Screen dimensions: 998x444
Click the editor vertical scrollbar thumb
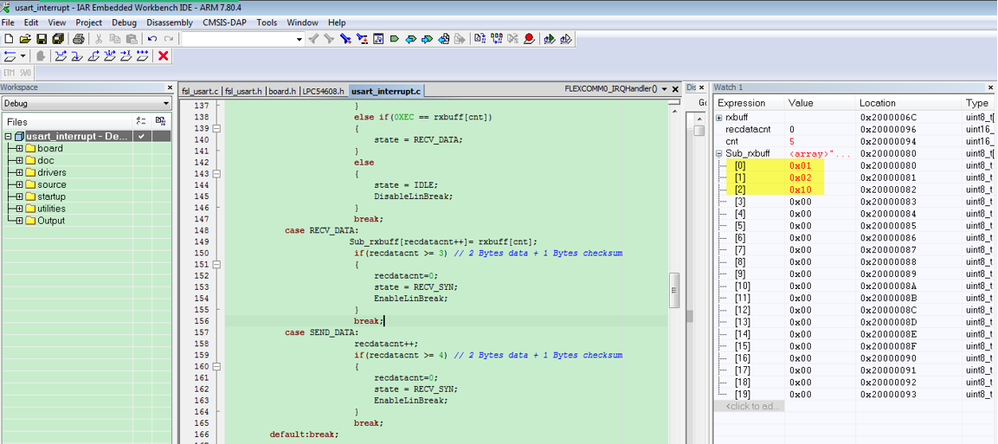pos(674,290)
